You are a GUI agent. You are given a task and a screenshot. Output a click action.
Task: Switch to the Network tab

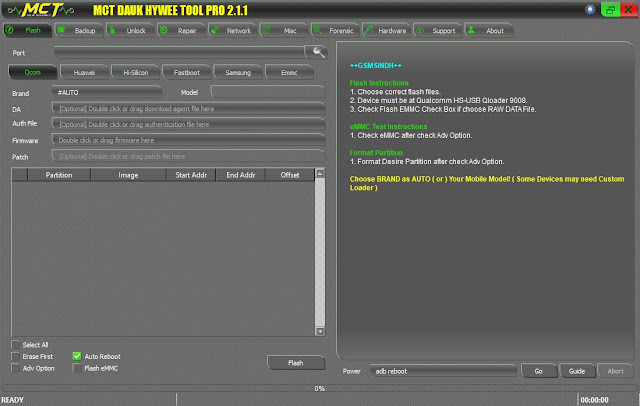[233, 31]
